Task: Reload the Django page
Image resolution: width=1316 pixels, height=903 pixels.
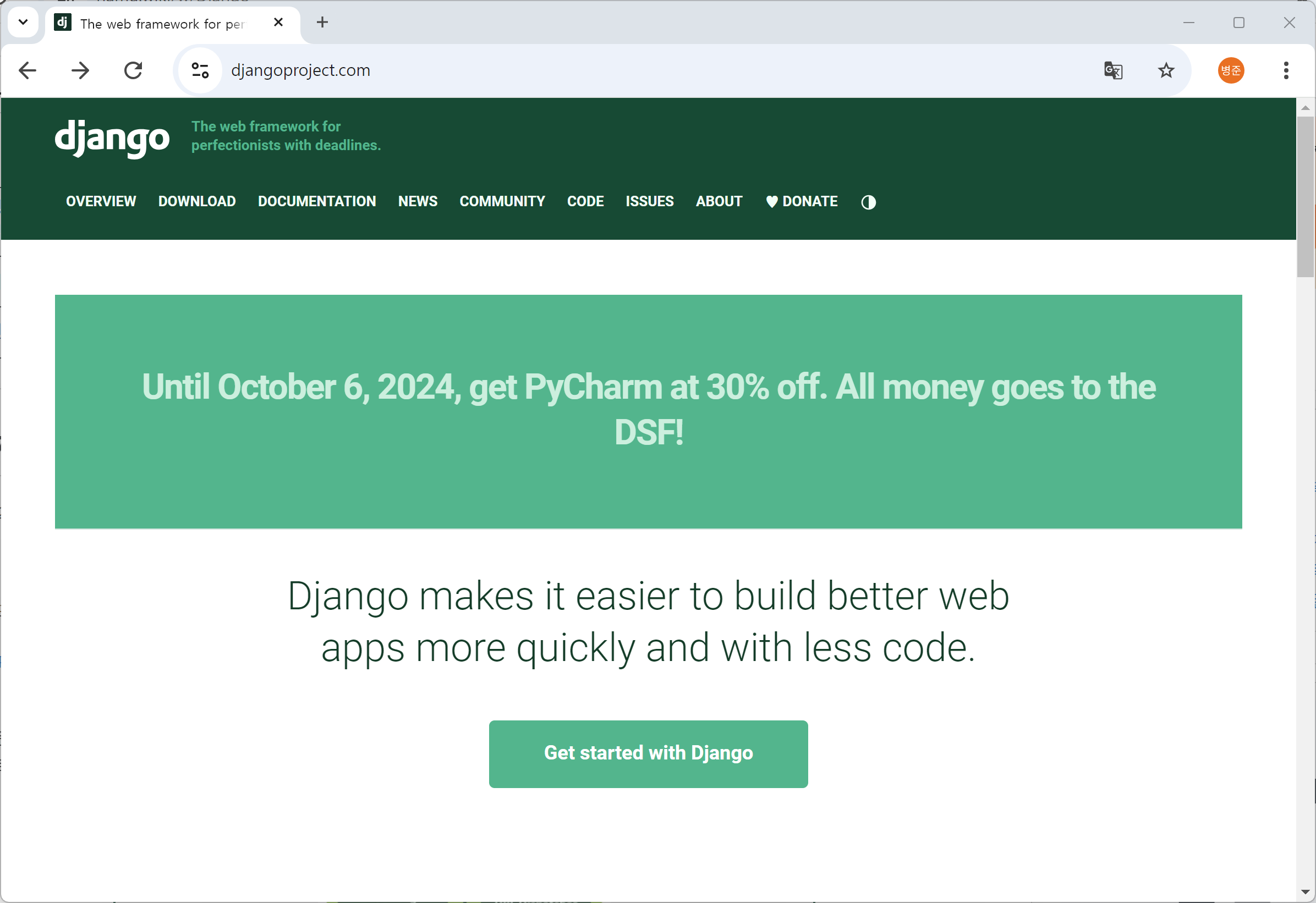Action: click(x=133, y=71)
